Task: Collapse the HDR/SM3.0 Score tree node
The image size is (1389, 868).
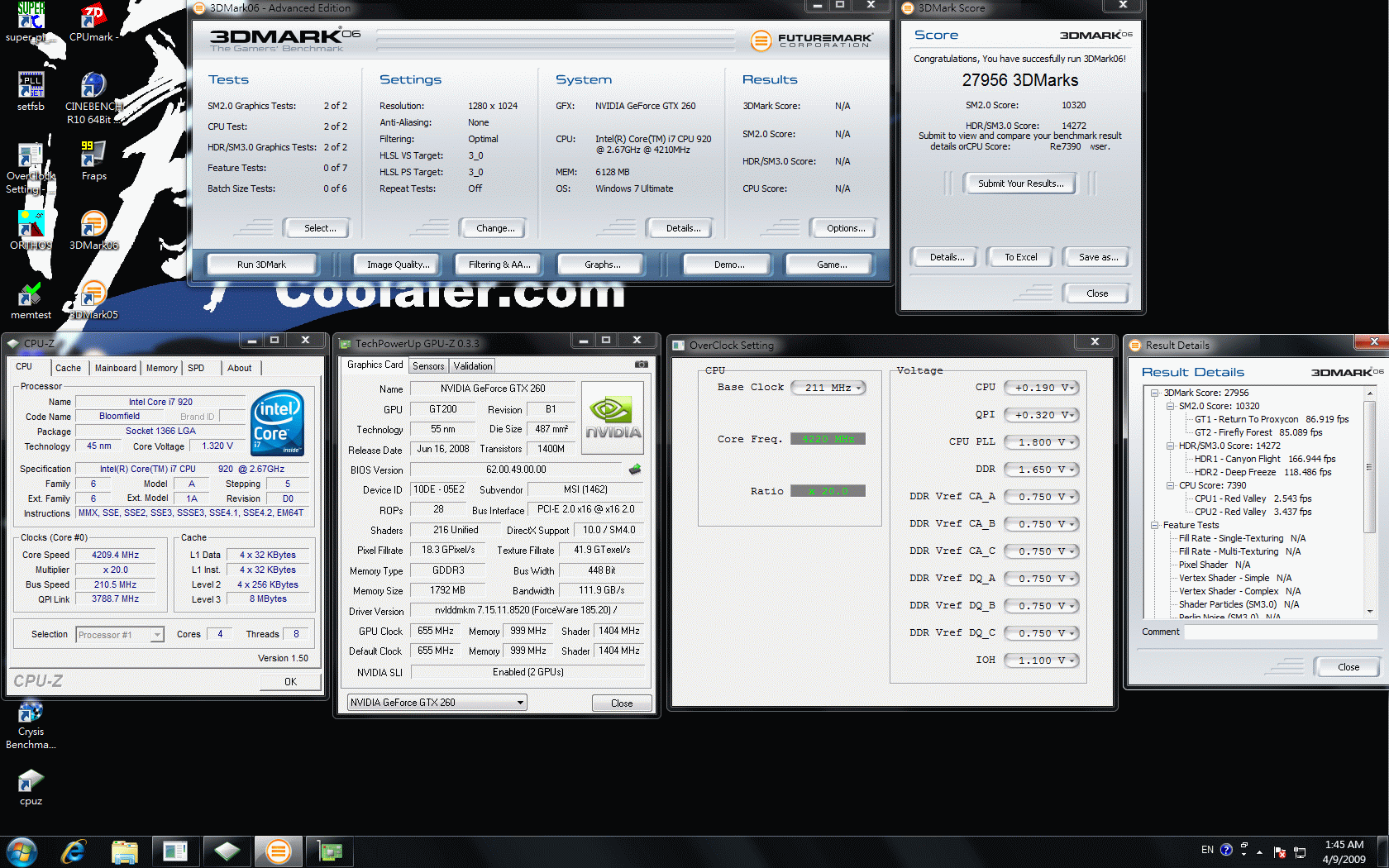Action: tap(1171, 446)
